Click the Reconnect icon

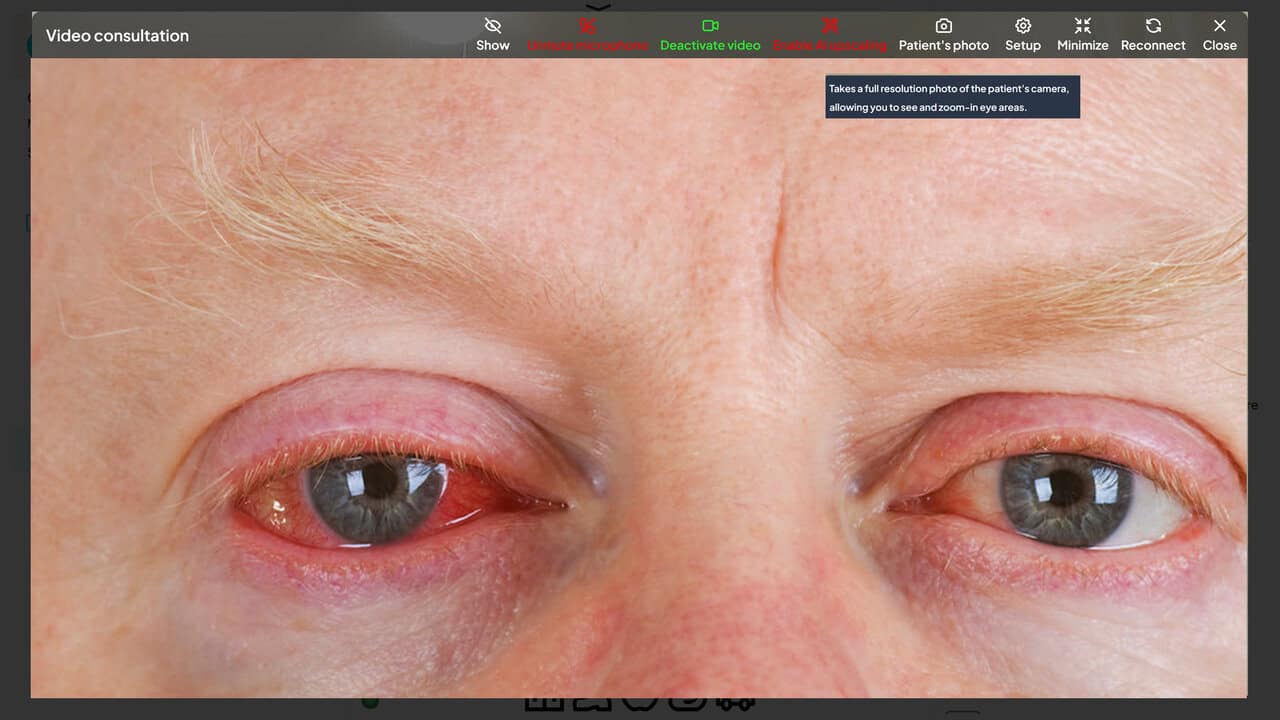(1152, 26)
